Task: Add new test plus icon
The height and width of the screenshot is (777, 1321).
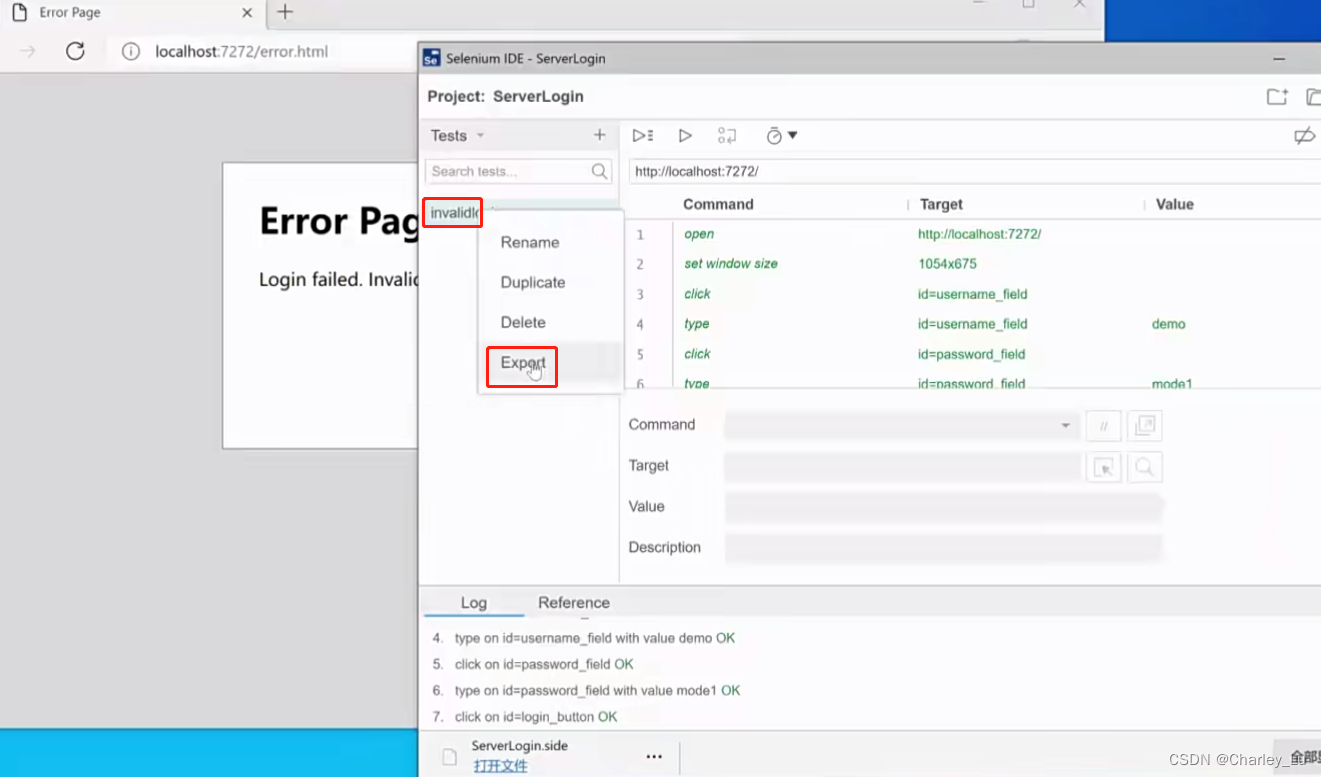Action: pyautogui.click(x=600, y=135)
